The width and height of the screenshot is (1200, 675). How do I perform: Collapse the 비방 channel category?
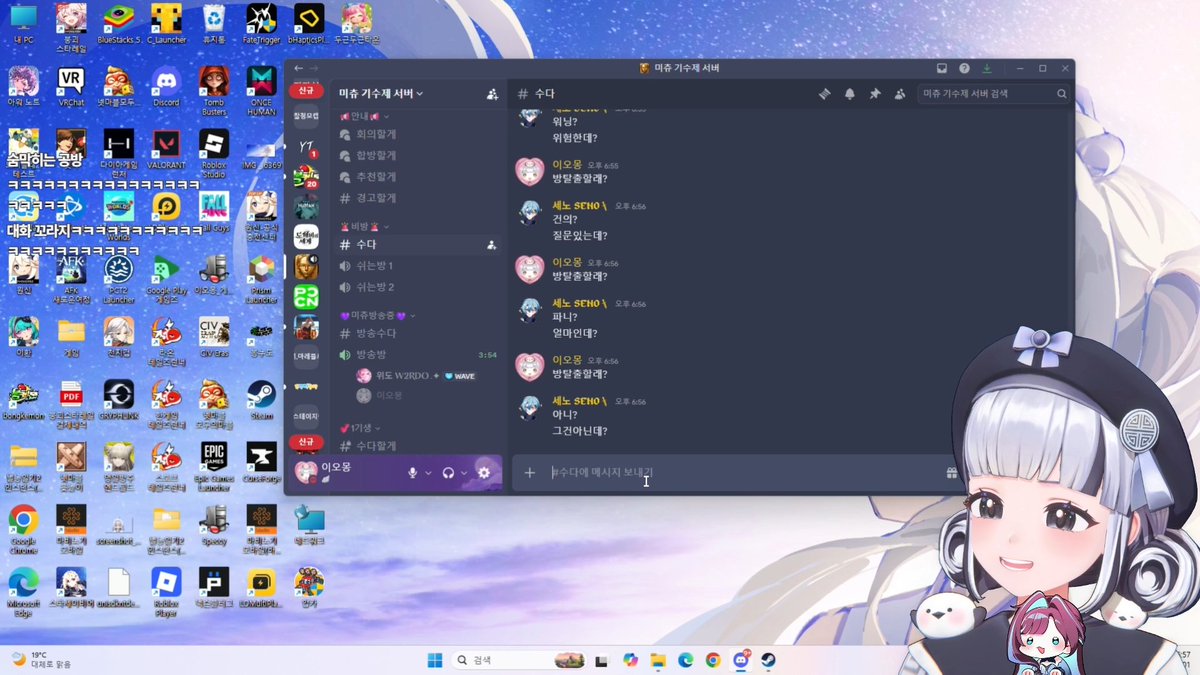click(365, 226)
